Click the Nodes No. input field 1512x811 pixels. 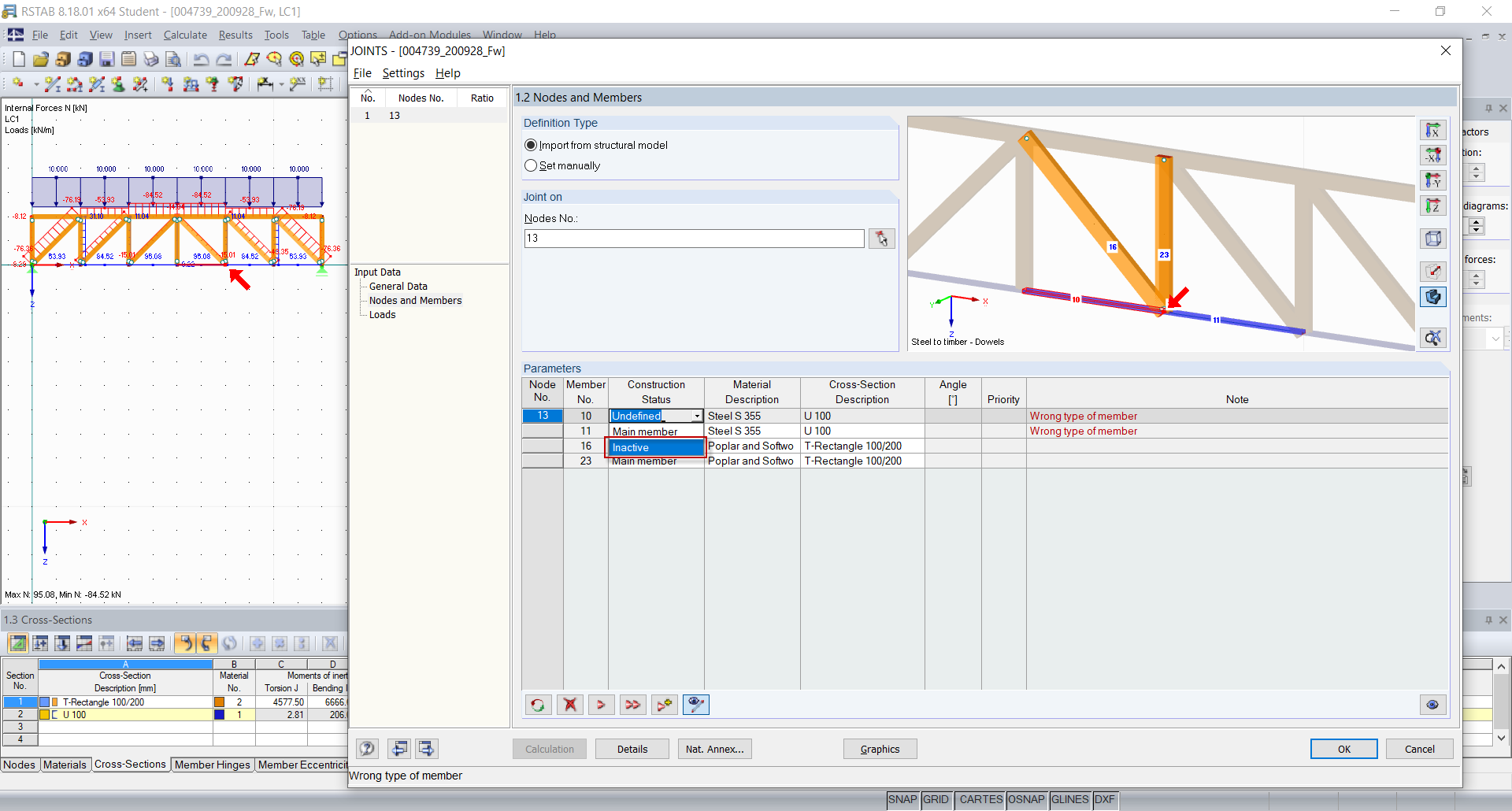694,238
